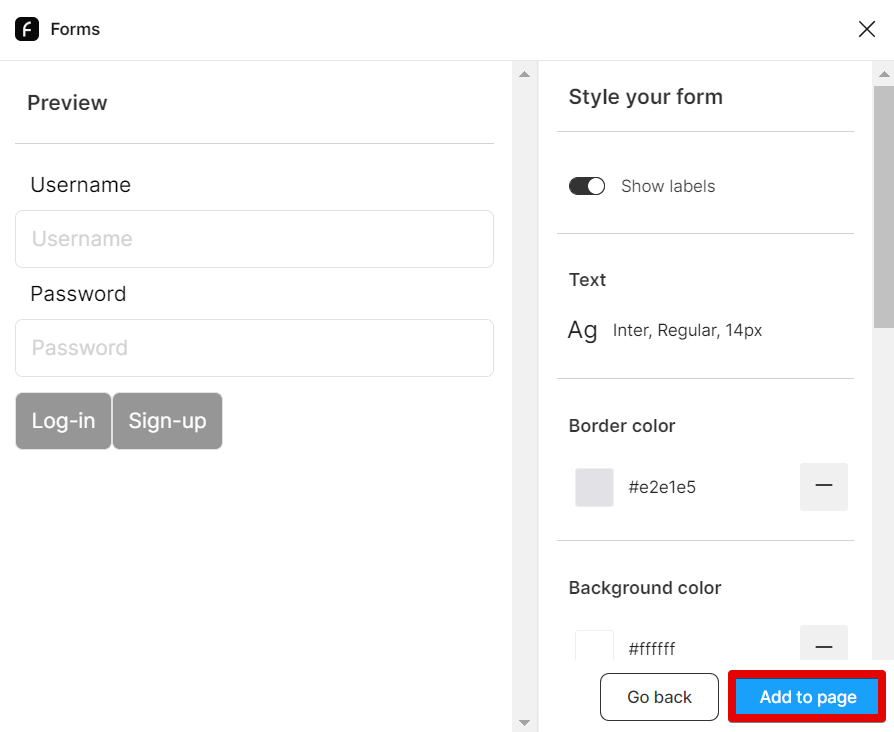Close the Forms plugin window
Screen dimensions: 894x732
(866, 29)
